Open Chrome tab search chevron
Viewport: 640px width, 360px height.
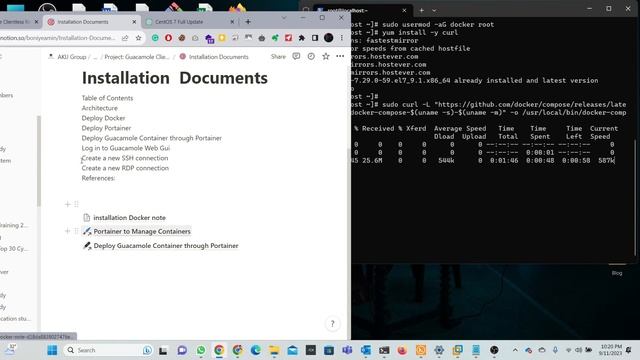point(284,18)
